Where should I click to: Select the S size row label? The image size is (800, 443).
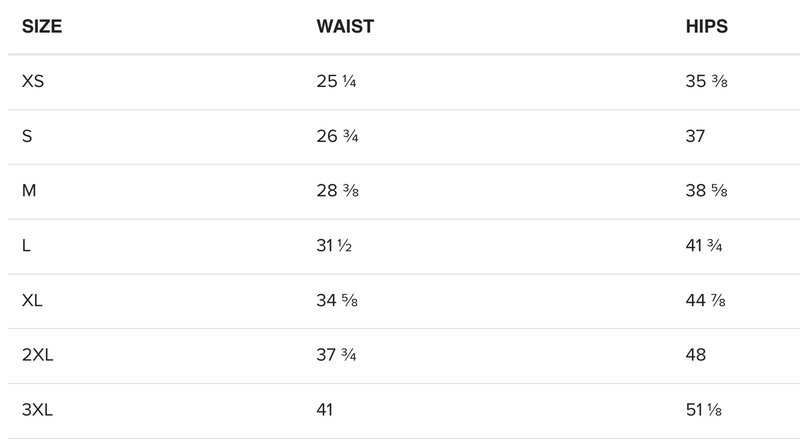point(27,137)
